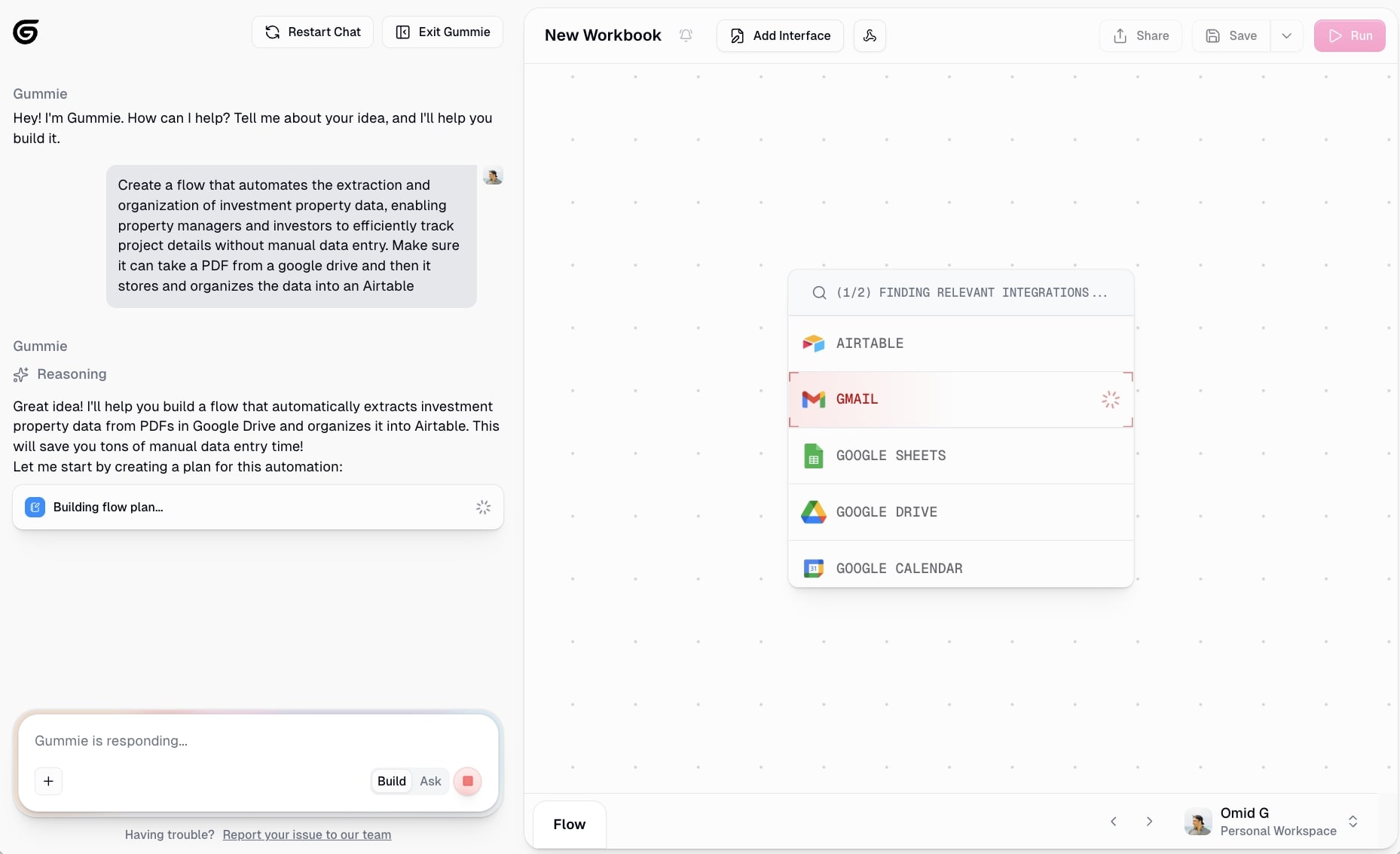This screenshot has width=1400, height=854.
Task: Click the spinner in Building flow plan card
Action: (483, 507)
